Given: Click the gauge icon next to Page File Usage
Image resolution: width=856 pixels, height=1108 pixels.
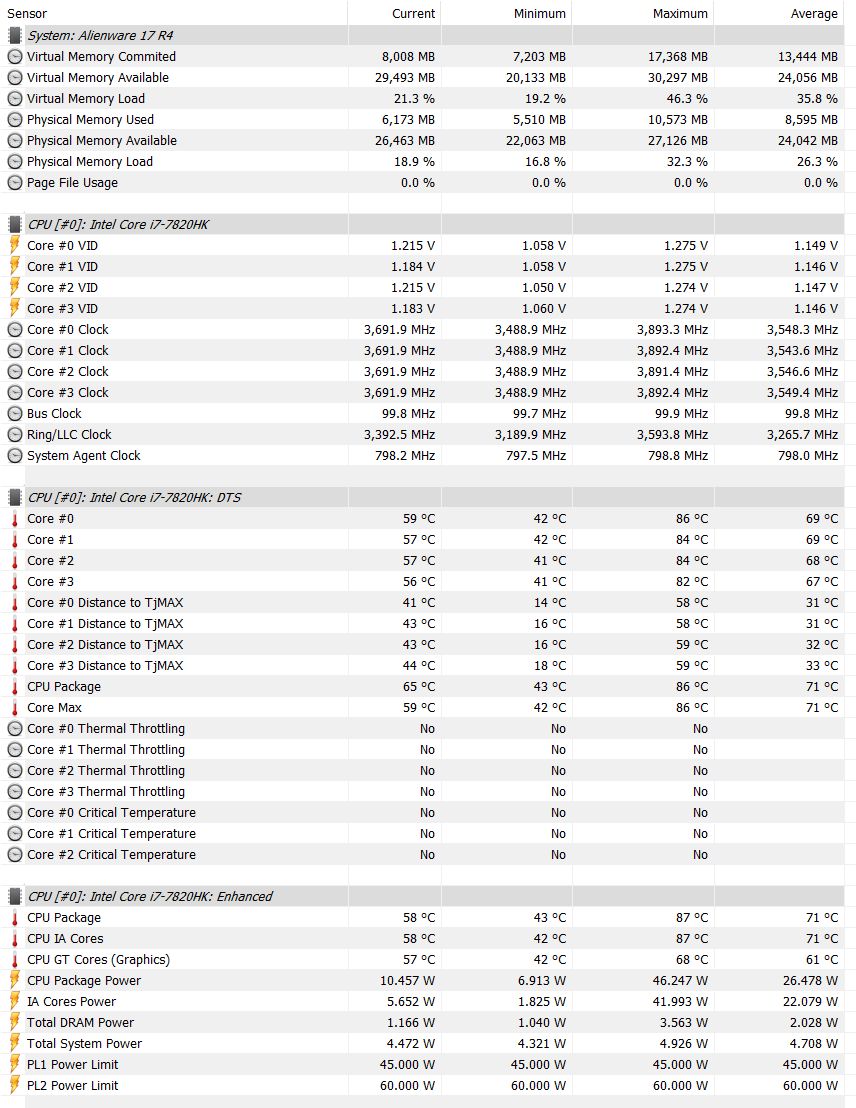Looking at the screenshot, I should [x=14, y=183].
